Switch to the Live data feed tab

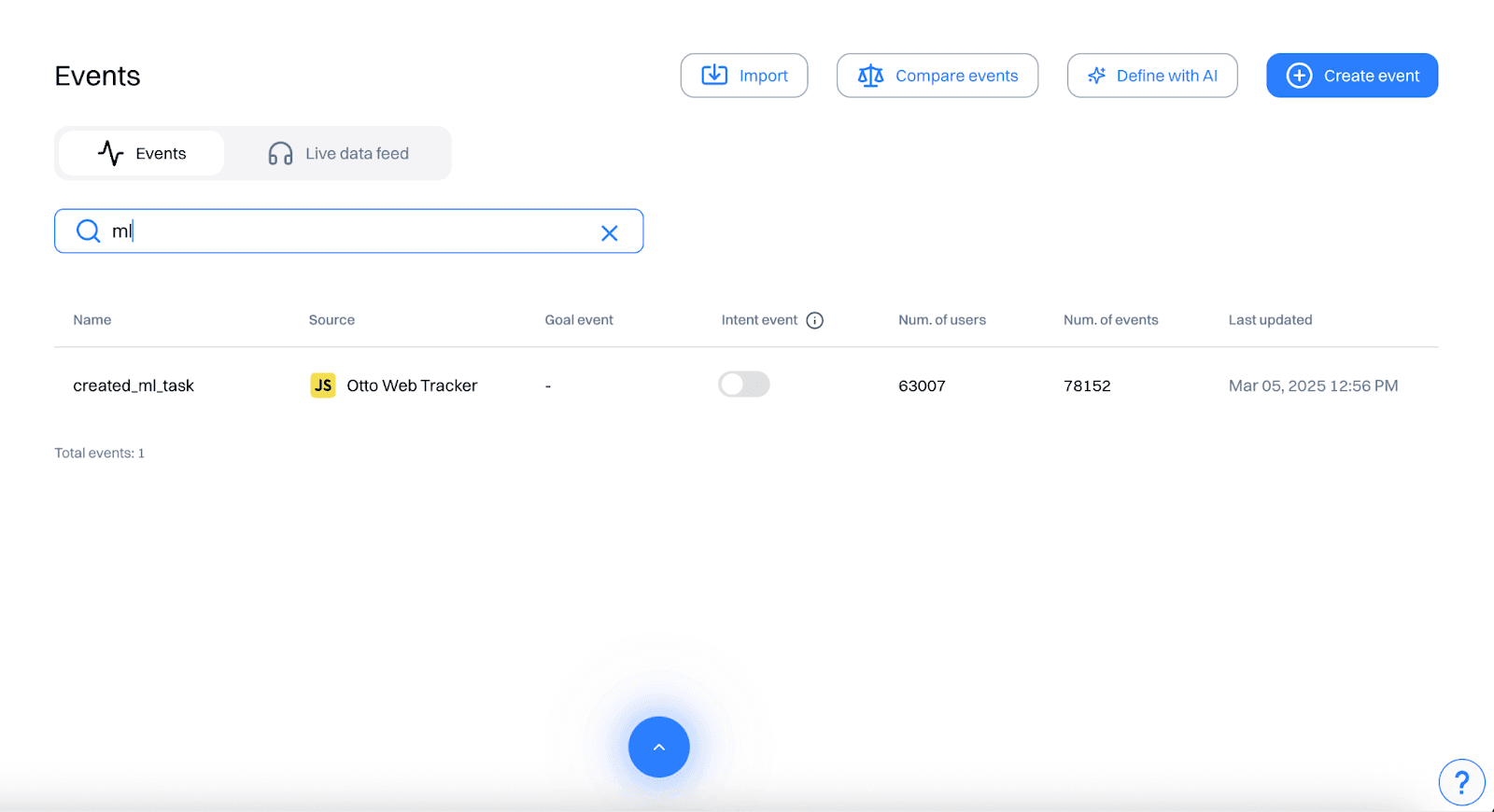pyautogui.click(x=338, y=153)
